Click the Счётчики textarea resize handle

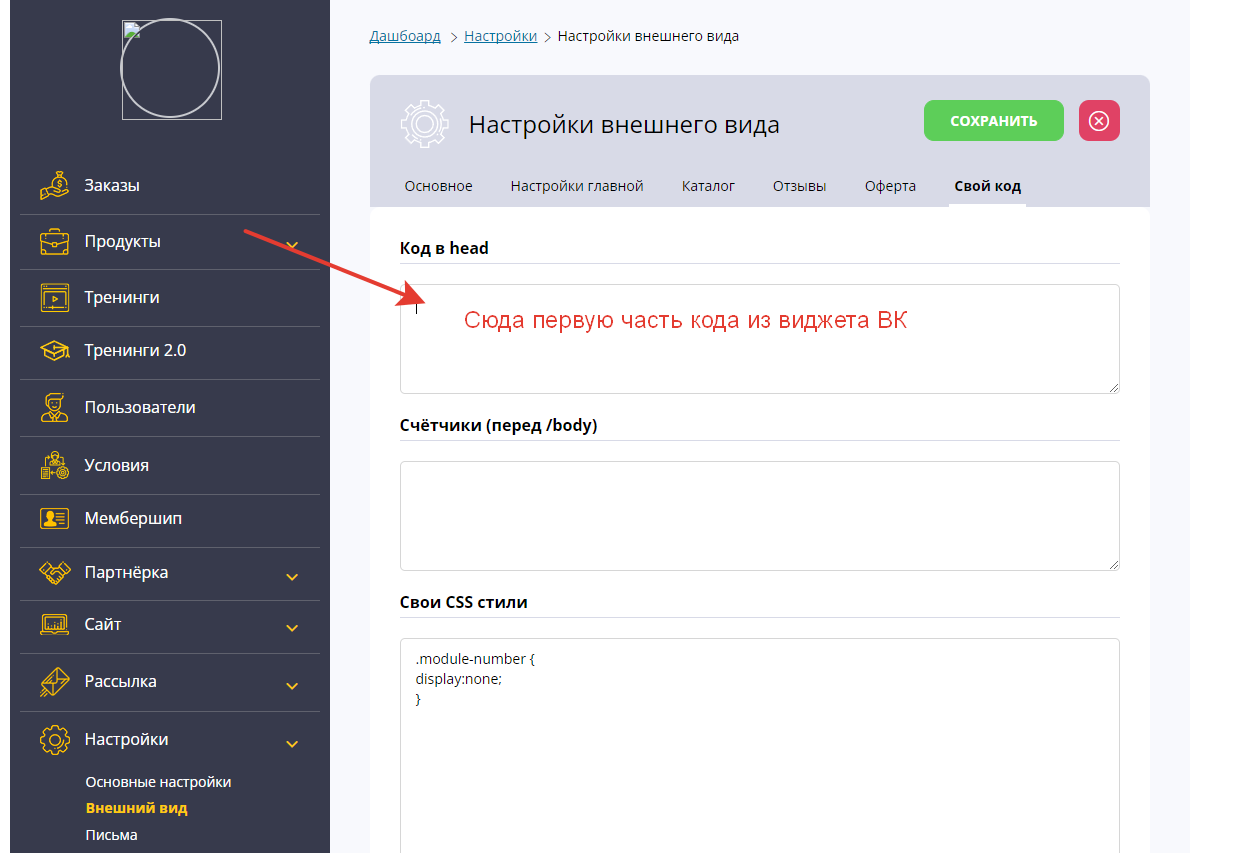pyautogui.click(x=1113, y=564)
